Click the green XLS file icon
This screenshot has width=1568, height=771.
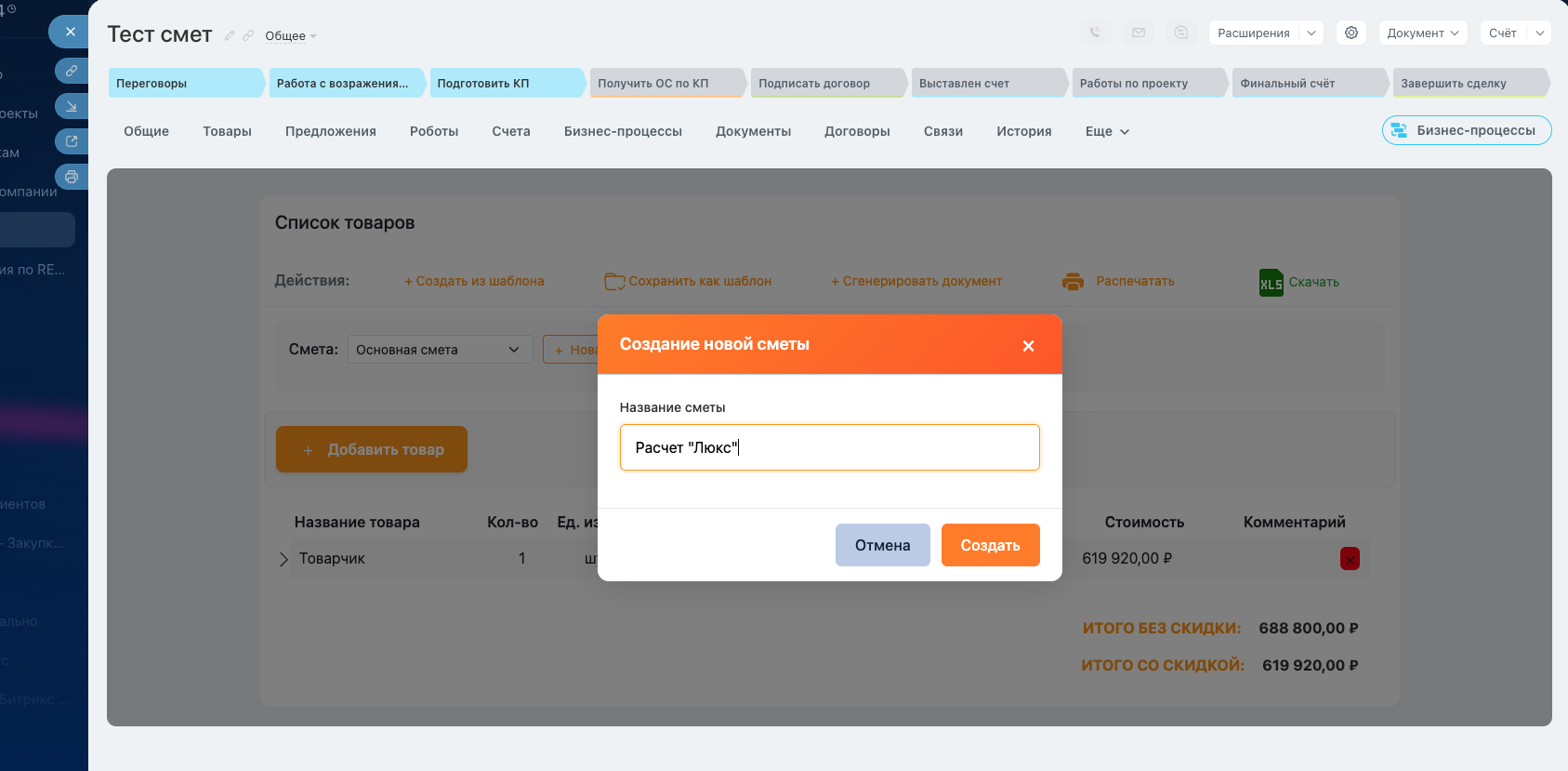(x=1271, y=282)
